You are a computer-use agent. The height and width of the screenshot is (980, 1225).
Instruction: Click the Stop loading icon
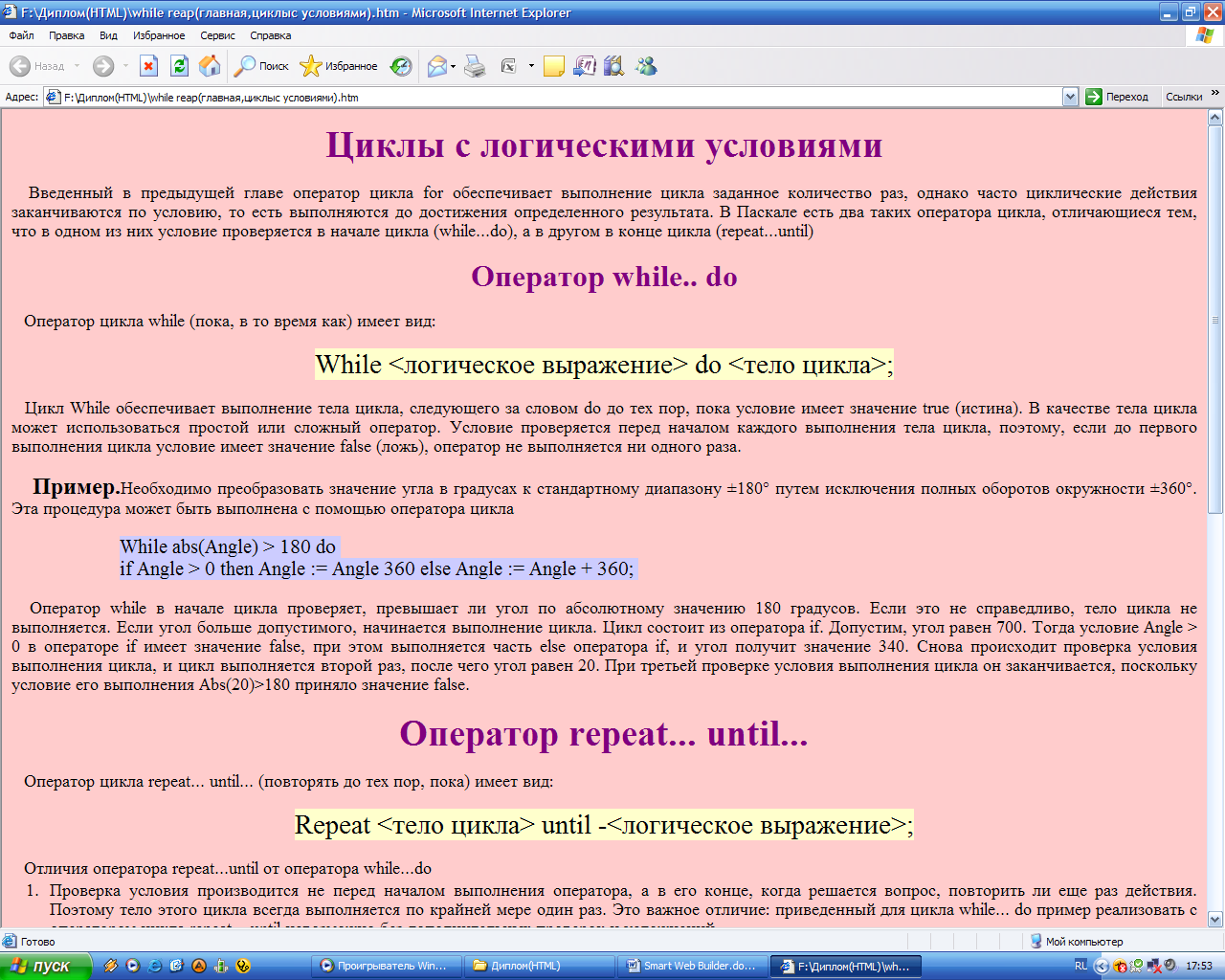(148, 66)
